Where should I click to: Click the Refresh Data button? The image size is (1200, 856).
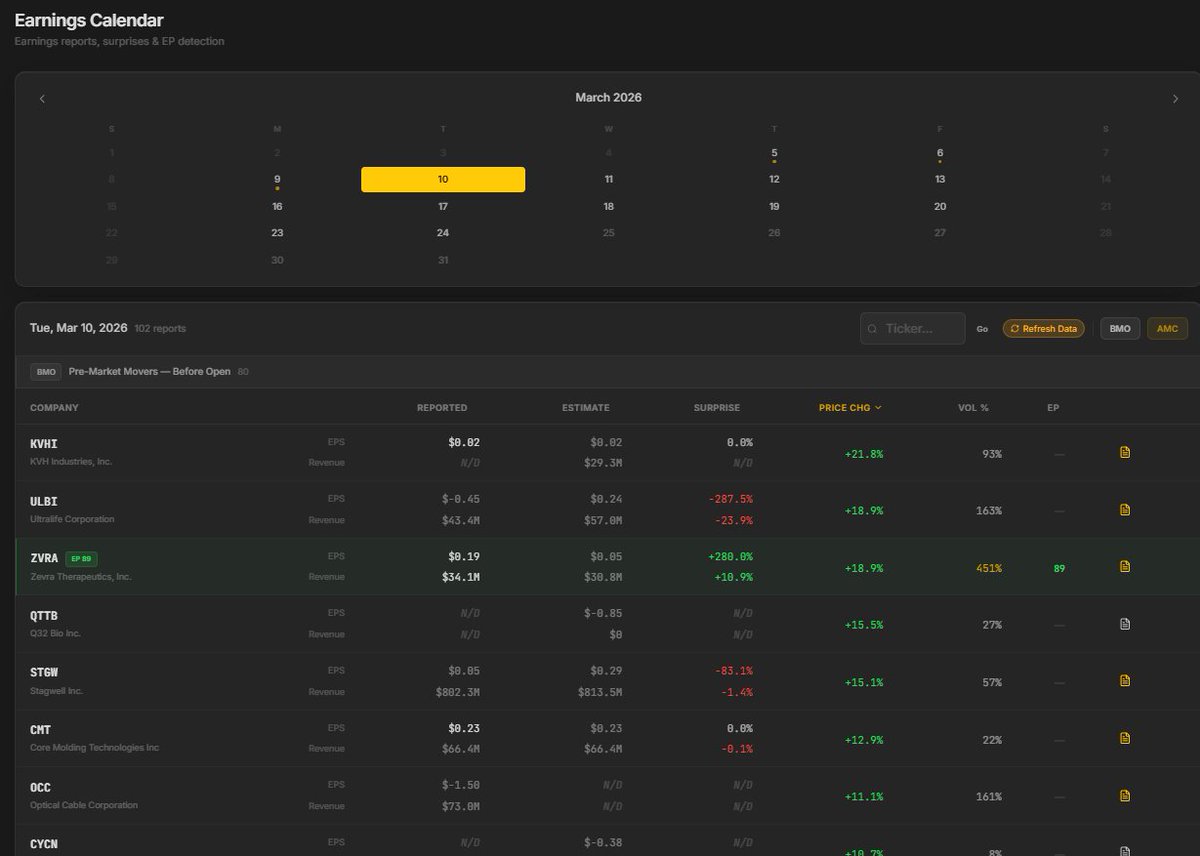click(x=1043, y=328)
